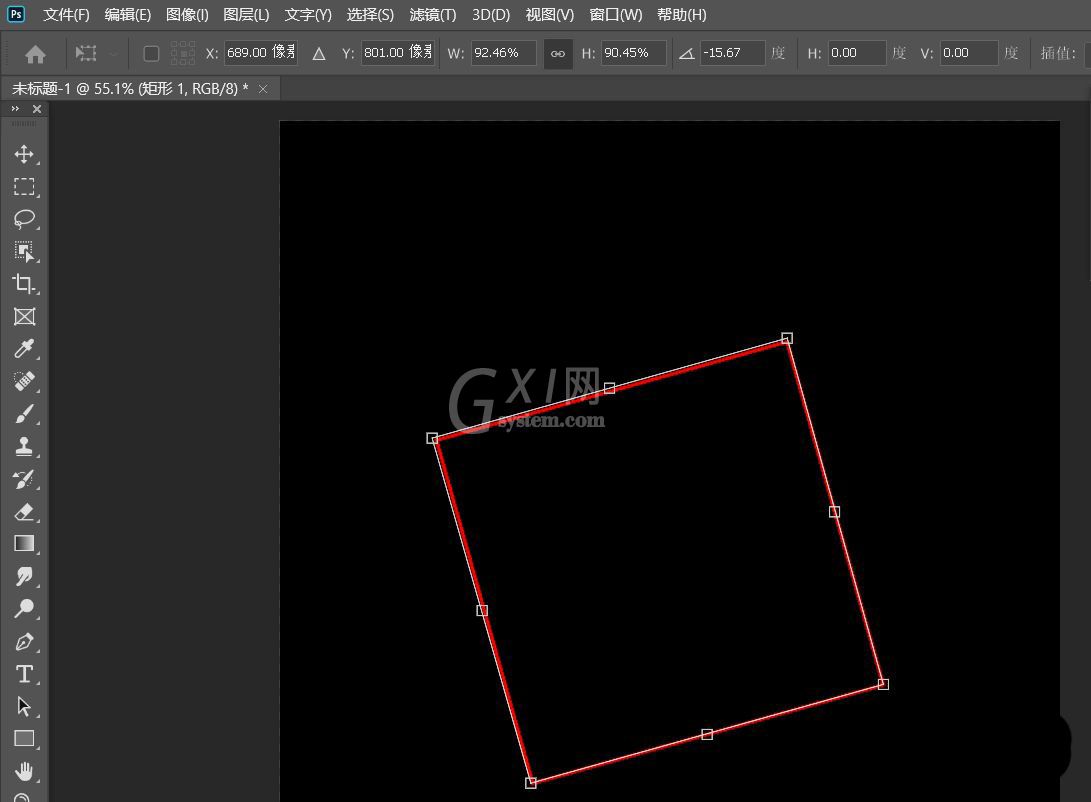Select the Lasso tool
1091x802 pixels.
(24, 219)
